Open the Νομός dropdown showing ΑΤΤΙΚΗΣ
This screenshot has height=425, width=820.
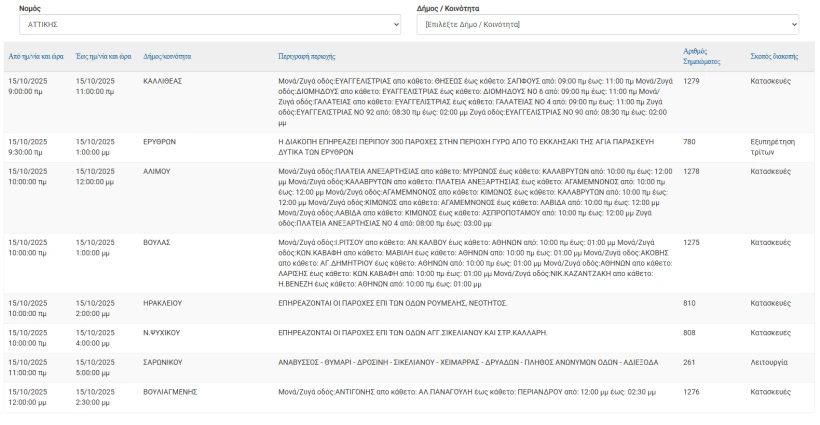click(x=210, y=25)
